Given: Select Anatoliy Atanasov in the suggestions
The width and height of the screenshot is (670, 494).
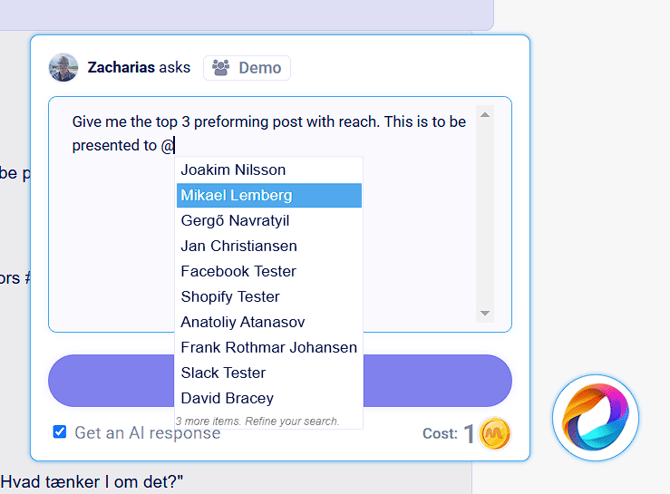Looking at the screenshot, I should (243, 322).
